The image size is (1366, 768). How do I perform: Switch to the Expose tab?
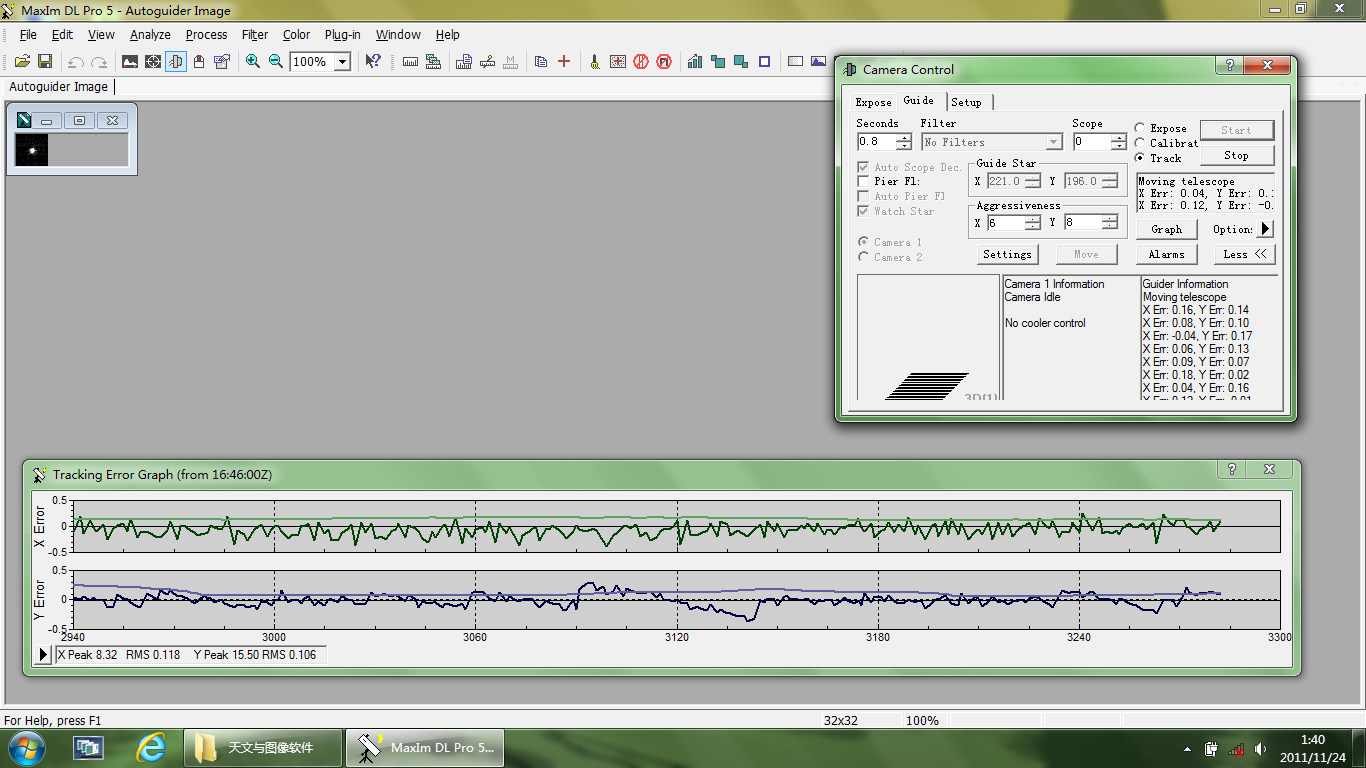(x=873, y=102)
